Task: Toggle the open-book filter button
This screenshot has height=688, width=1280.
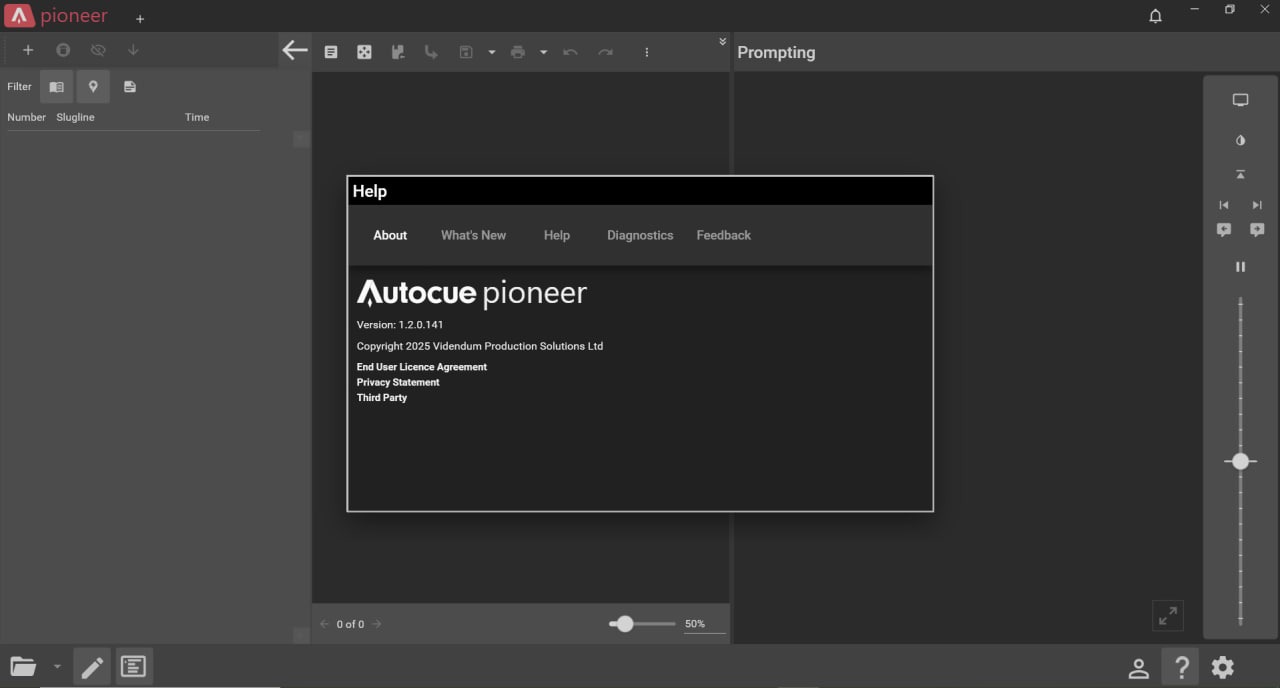Action: tap(57, 87)
